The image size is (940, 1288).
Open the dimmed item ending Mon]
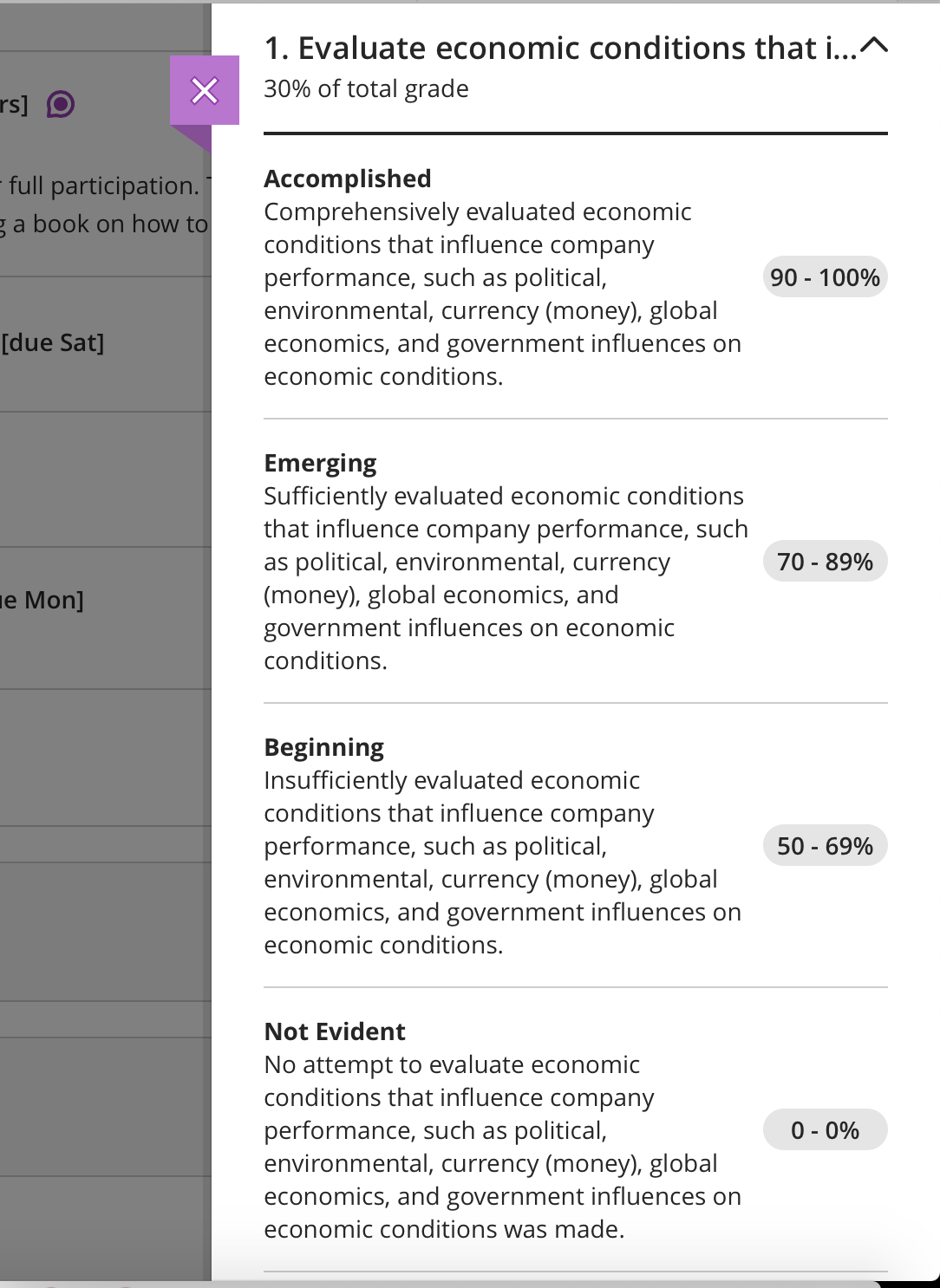[42, 600]
